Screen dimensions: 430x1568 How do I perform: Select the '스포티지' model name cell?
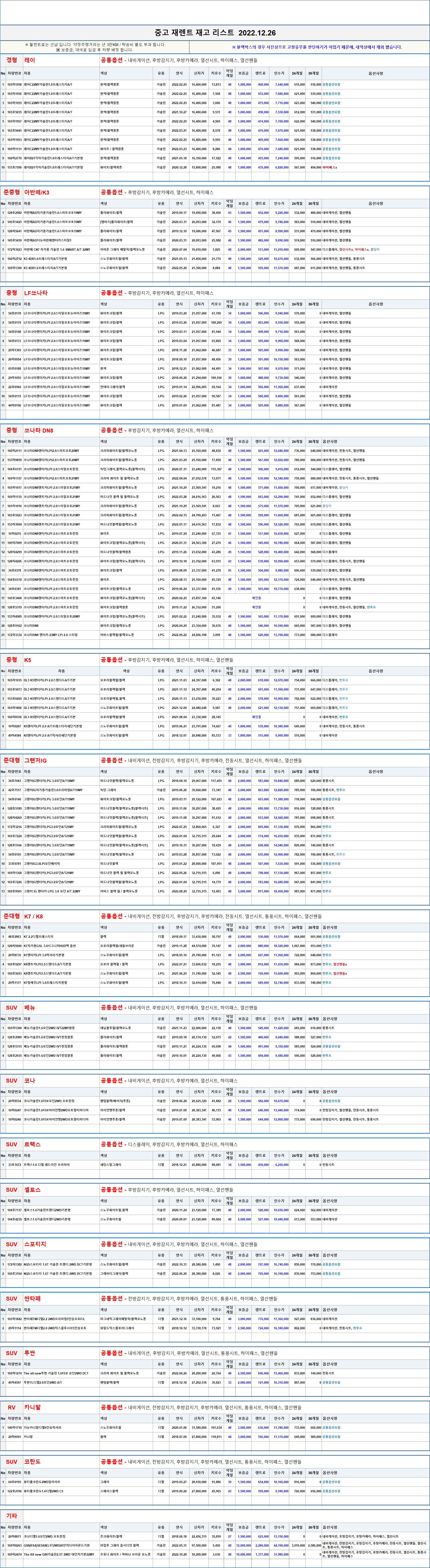click(61, 1244)
